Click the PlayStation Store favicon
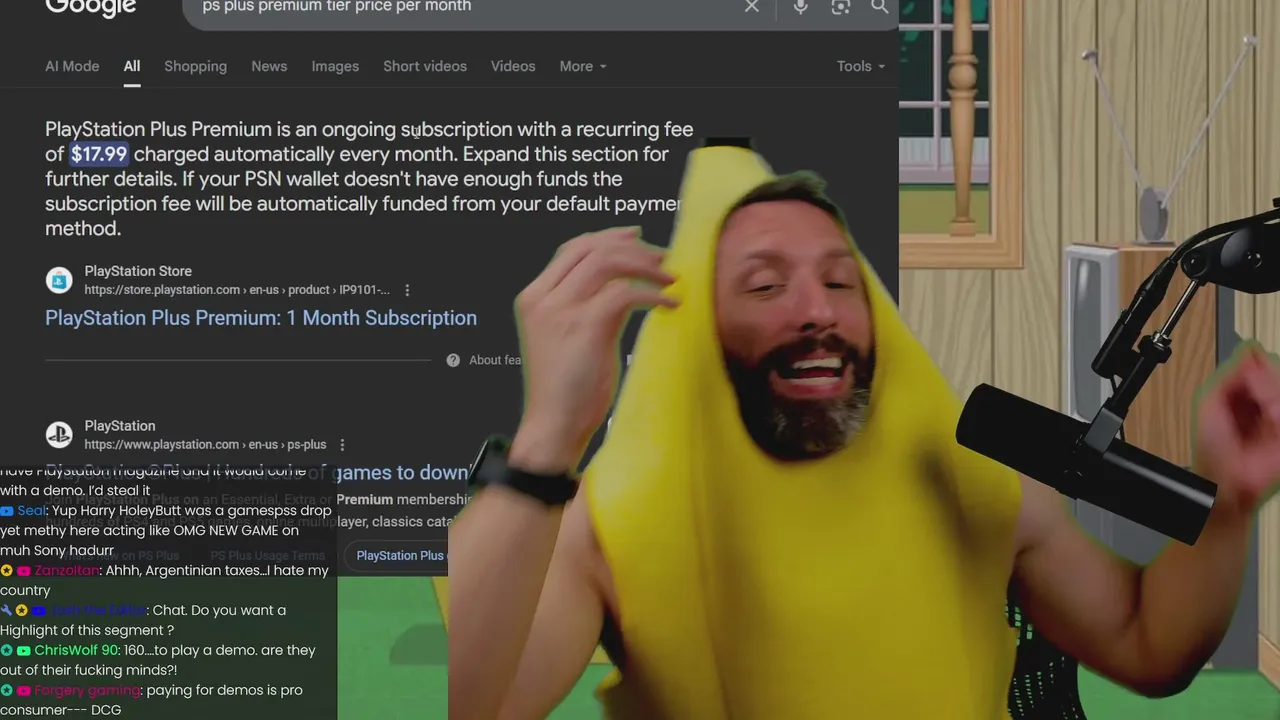Viewport: 1280px width, 720px height. (x=59, y=280)
